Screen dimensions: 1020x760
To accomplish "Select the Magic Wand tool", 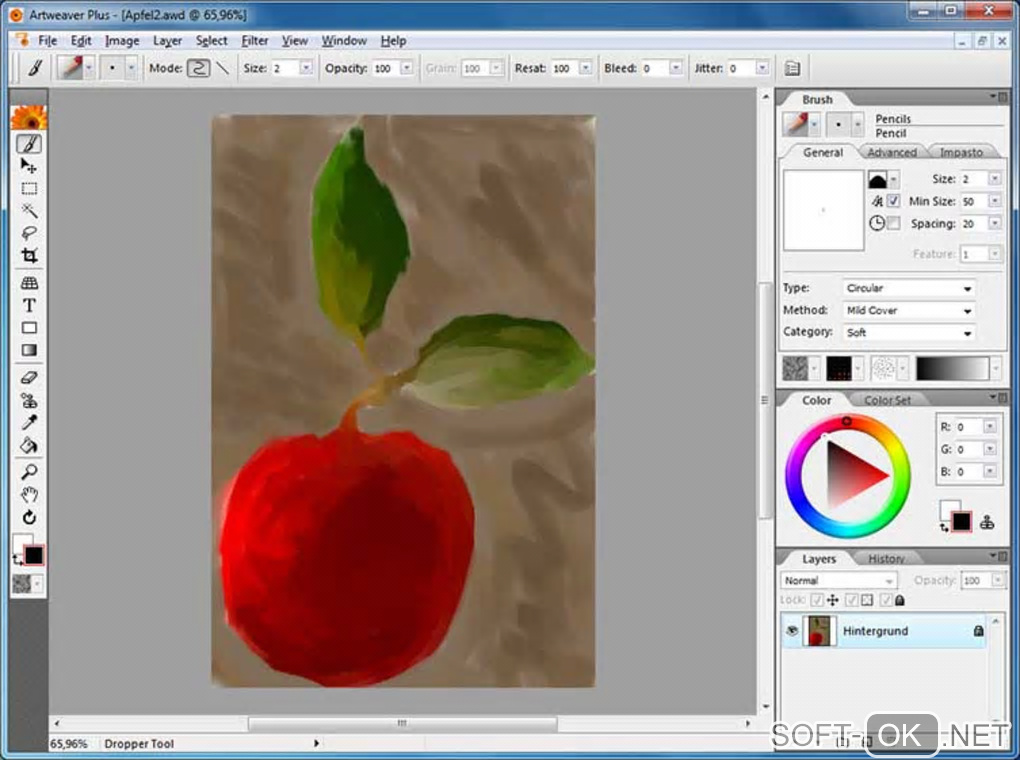I will click(29, 210).
